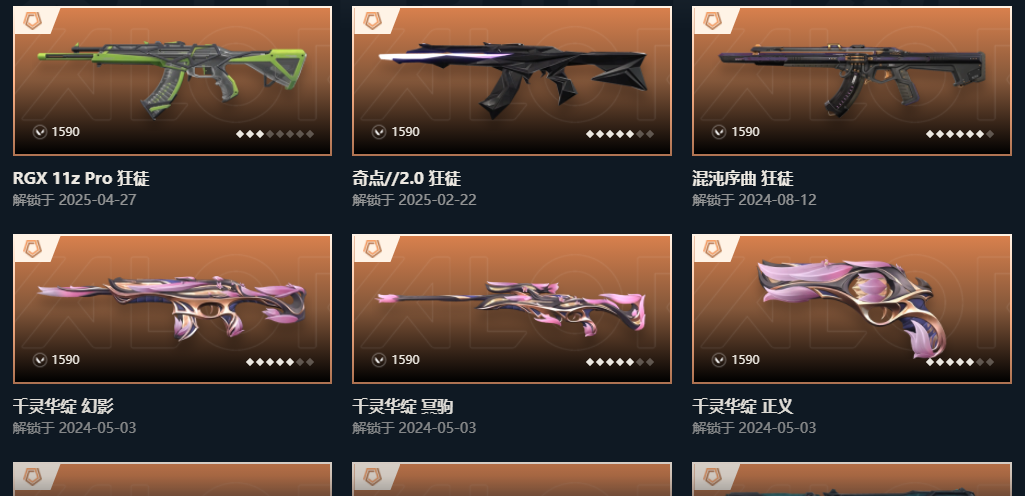Image resolution: width=1025 pixels, height=496 pixels.
Task: Click the upgrade level diamonds on the 千灵华绽 冥驹 card
Action: [x=620, y=362]
